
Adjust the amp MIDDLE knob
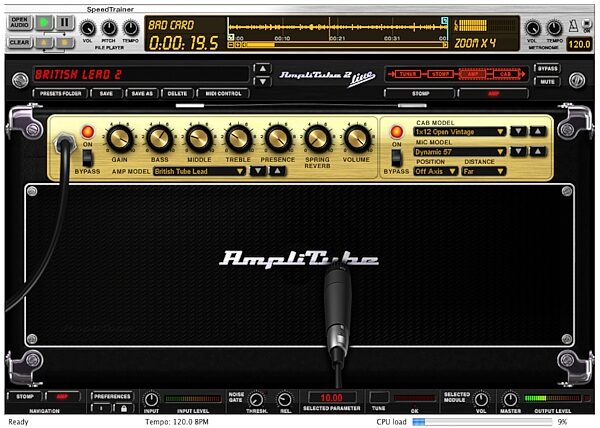(199, 138)
